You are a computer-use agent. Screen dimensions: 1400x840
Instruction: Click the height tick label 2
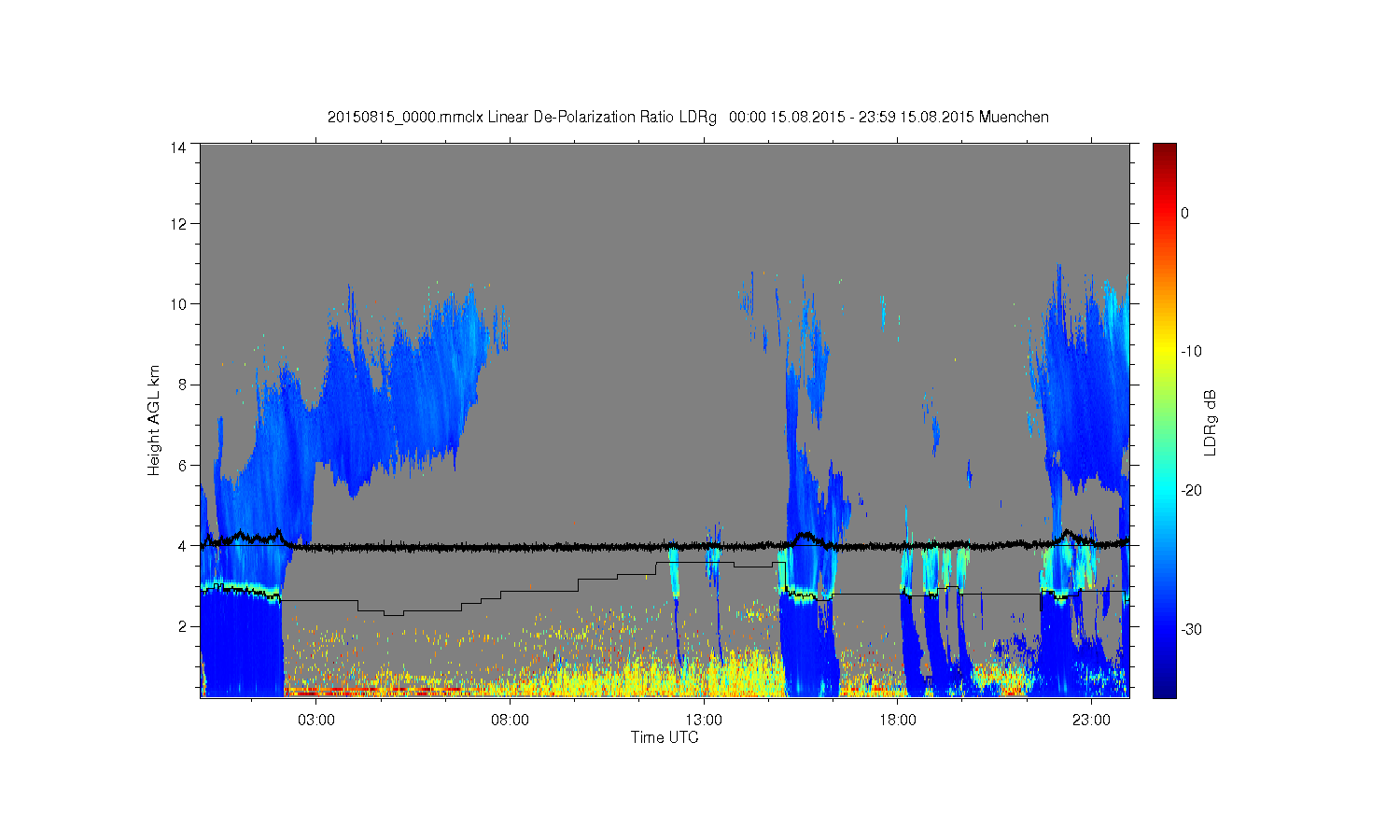(182, 626)
